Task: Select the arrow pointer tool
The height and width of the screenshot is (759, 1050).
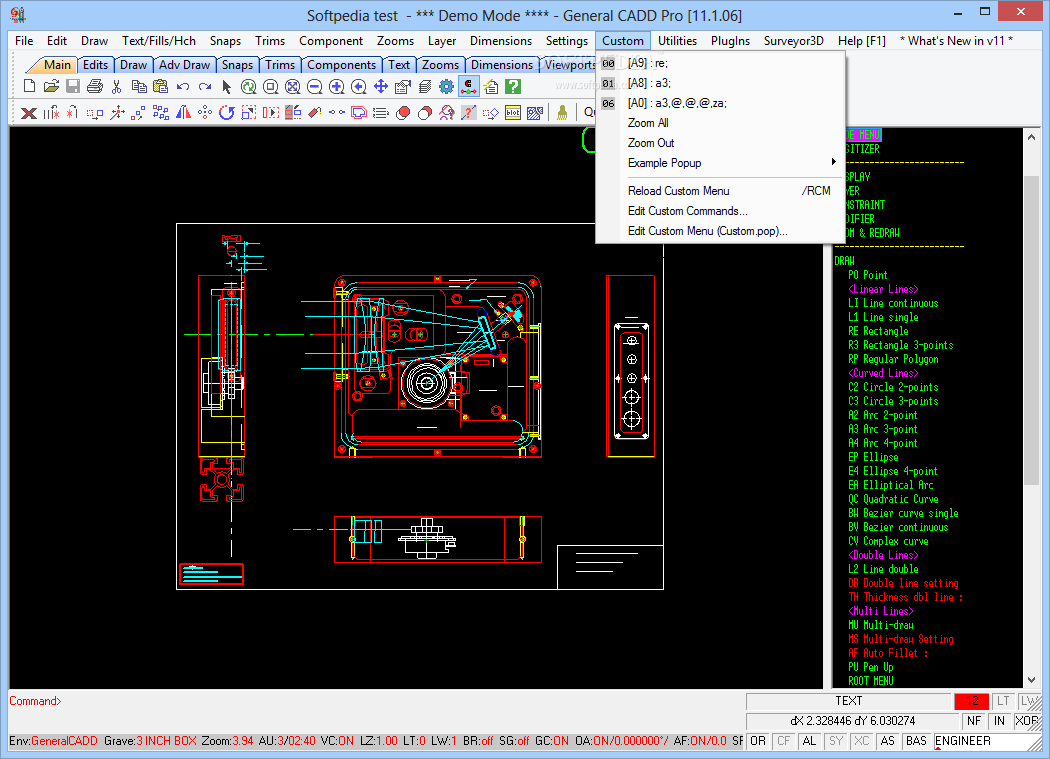Action: [x=226, y=86]
